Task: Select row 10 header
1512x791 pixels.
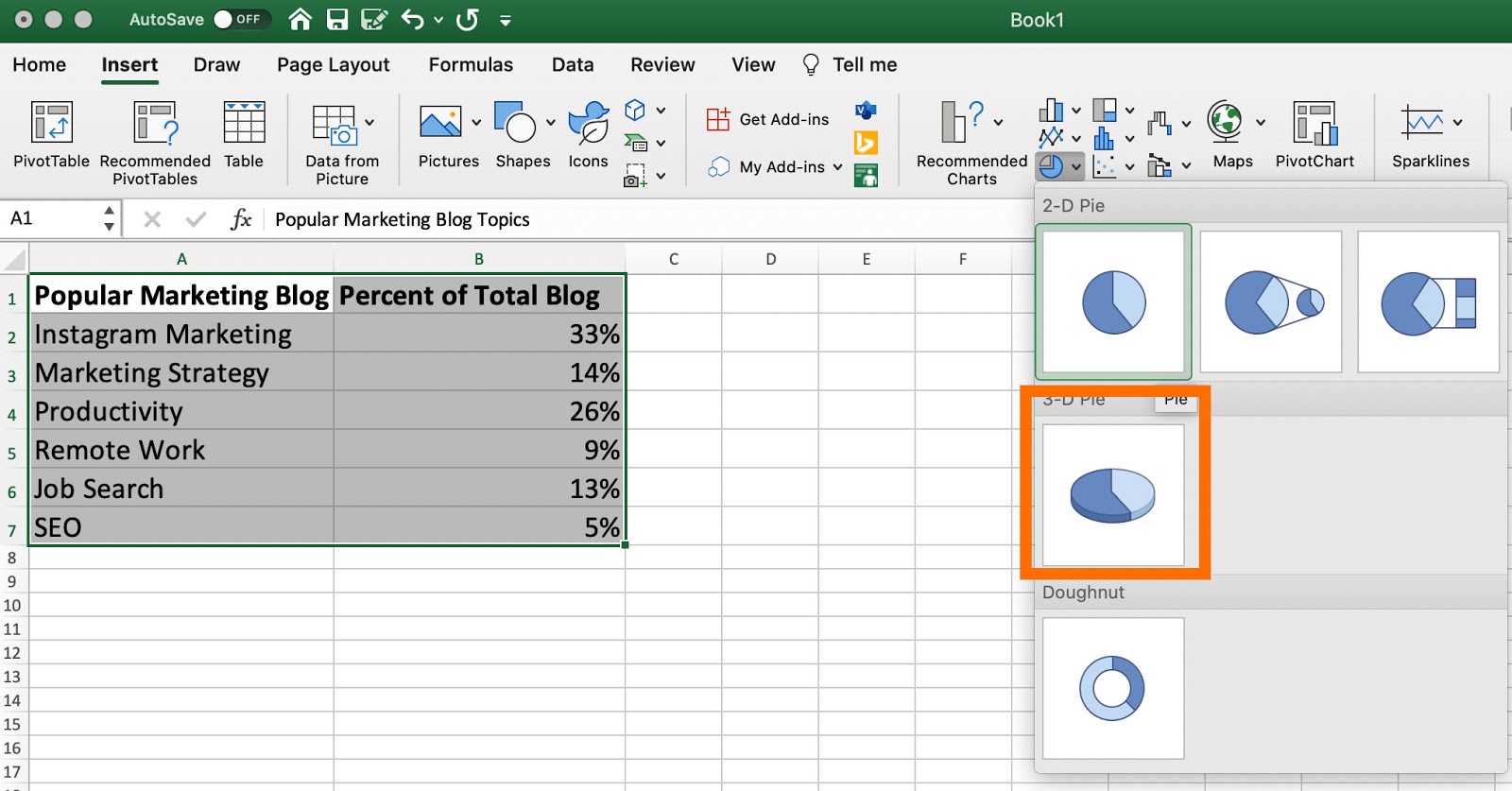Action: [x=13, y=605]
